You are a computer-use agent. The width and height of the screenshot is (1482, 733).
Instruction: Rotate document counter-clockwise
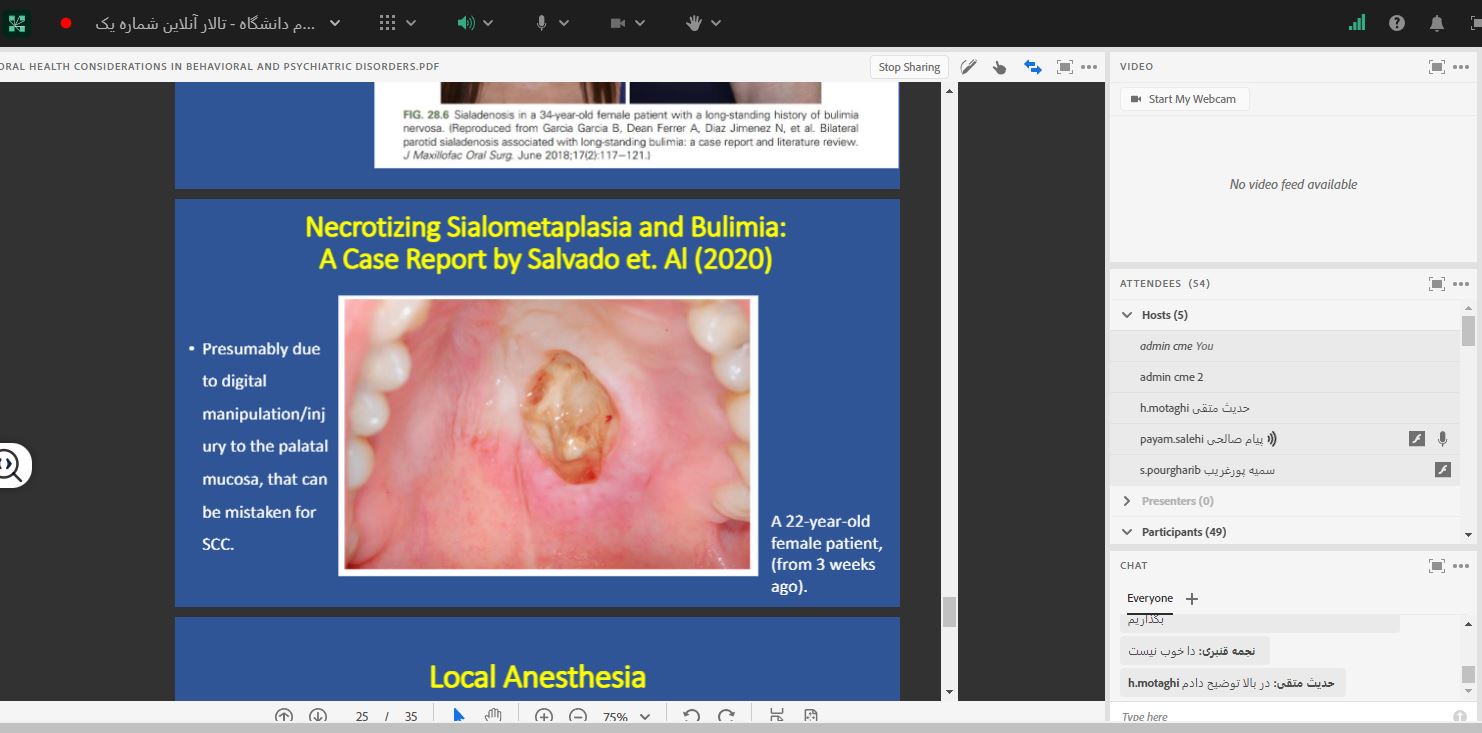pos(691,716)
